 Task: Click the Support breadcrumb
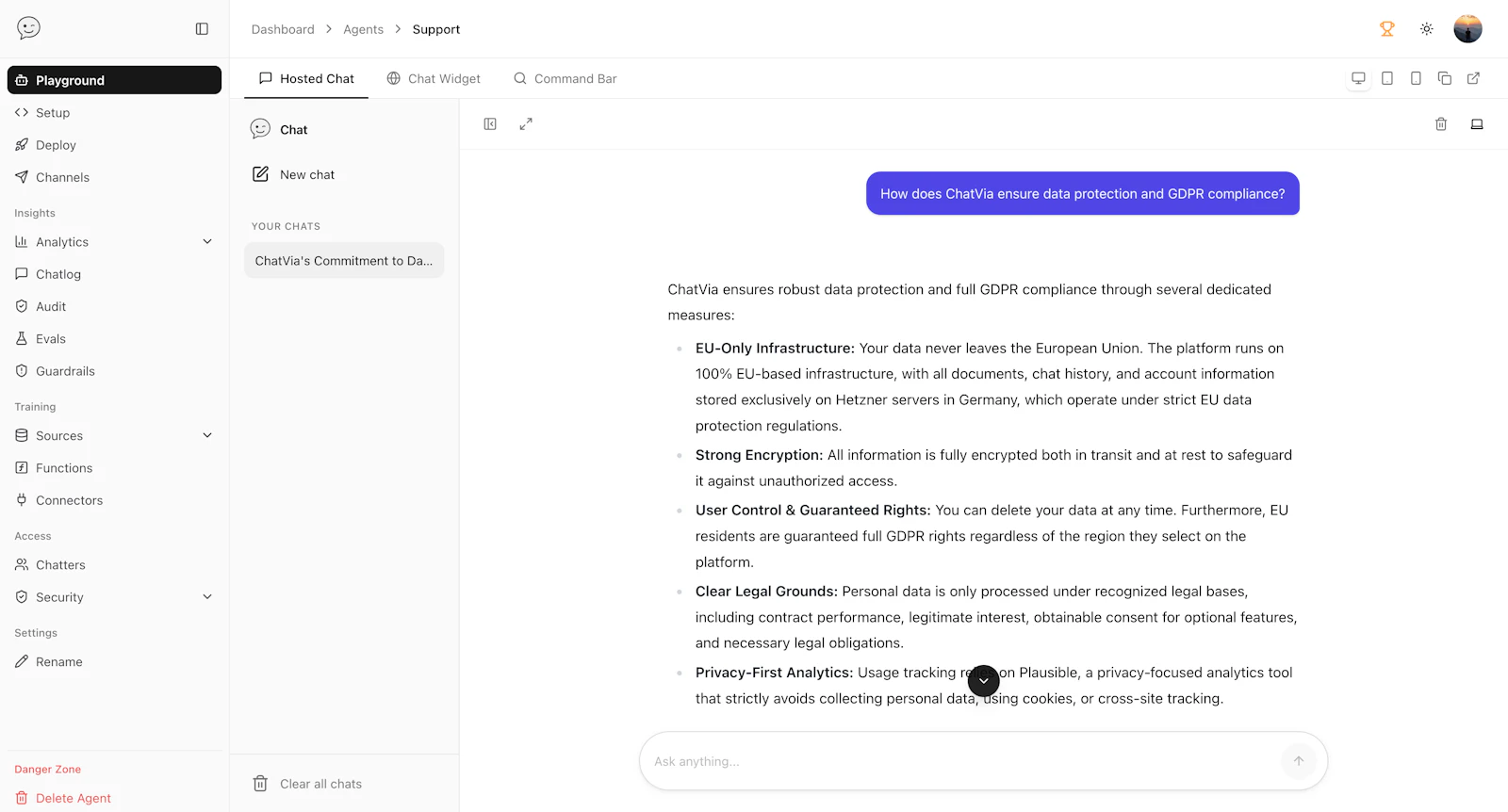[x=436, y=29]
